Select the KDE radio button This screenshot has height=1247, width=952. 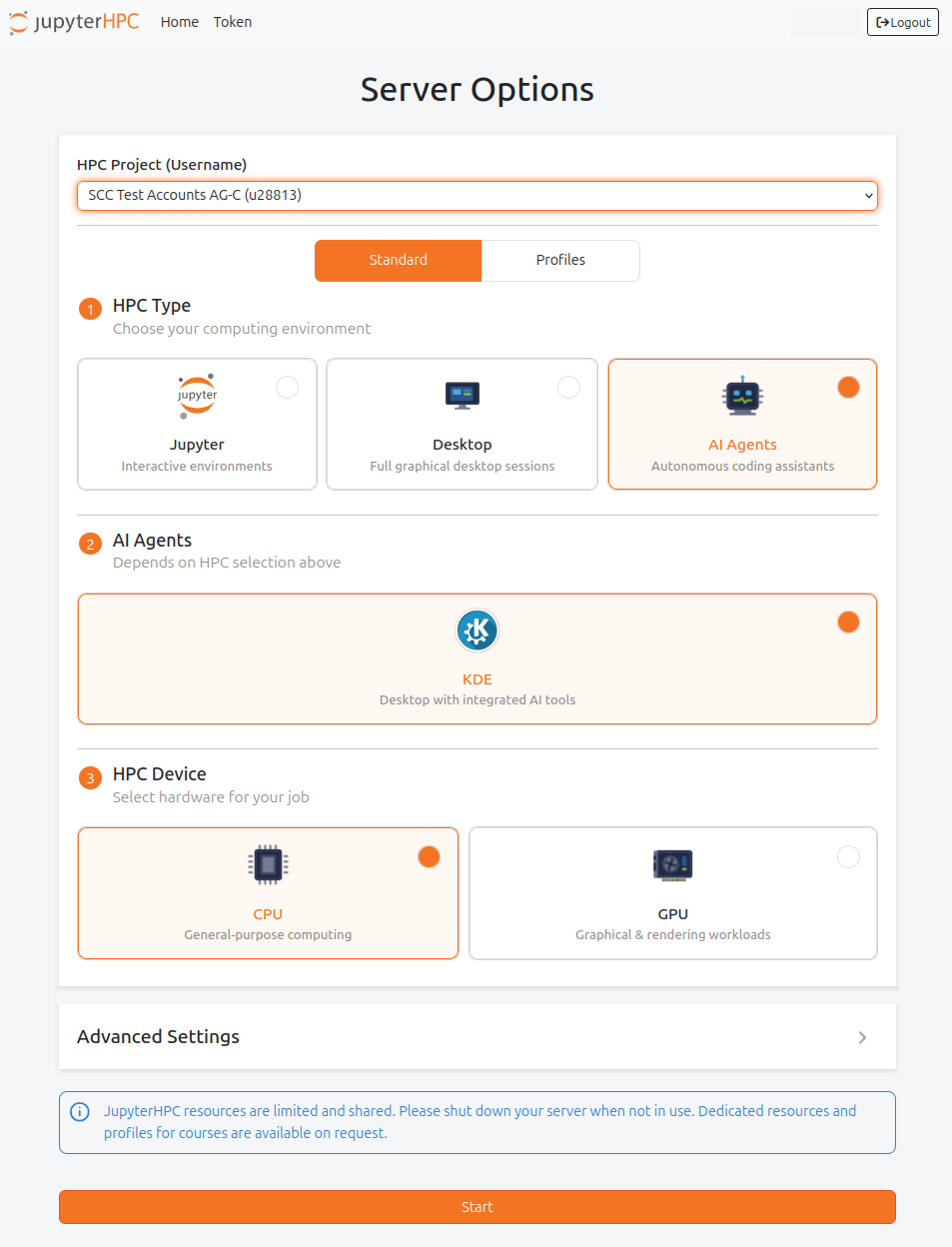[x=848, y=623]
